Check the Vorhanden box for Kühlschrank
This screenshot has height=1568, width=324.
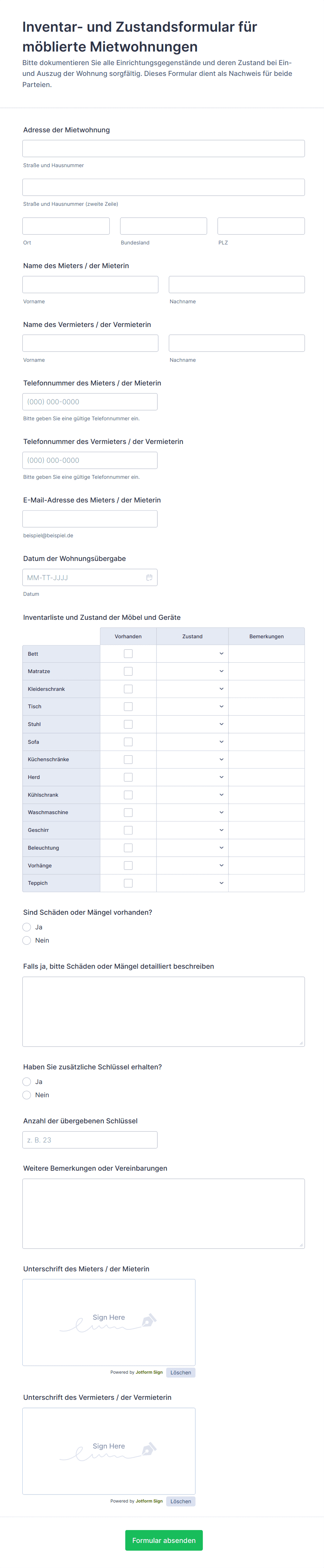point(128,795)
